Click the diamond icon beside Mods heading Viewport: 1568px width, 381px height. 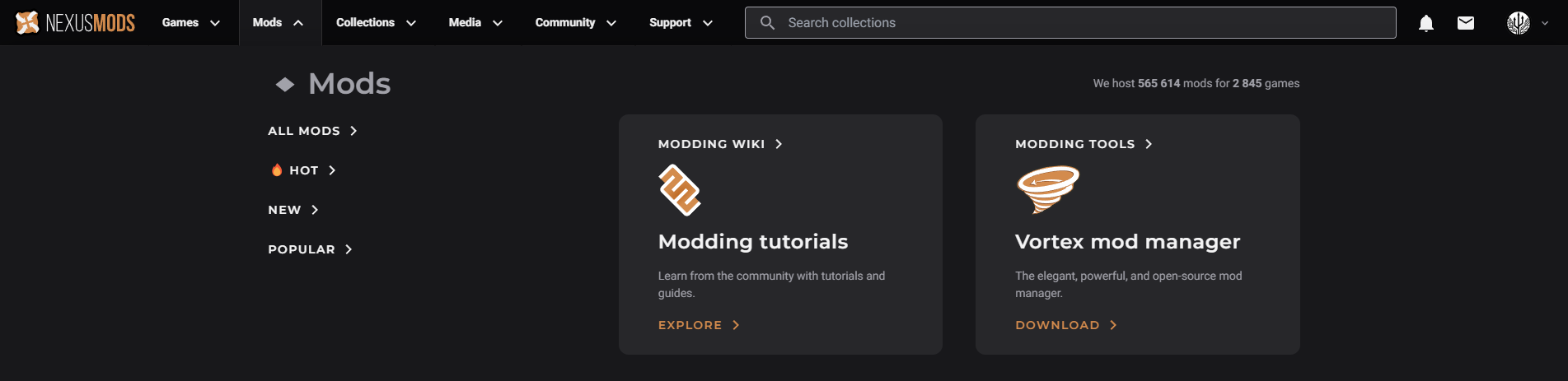(285, 84)
